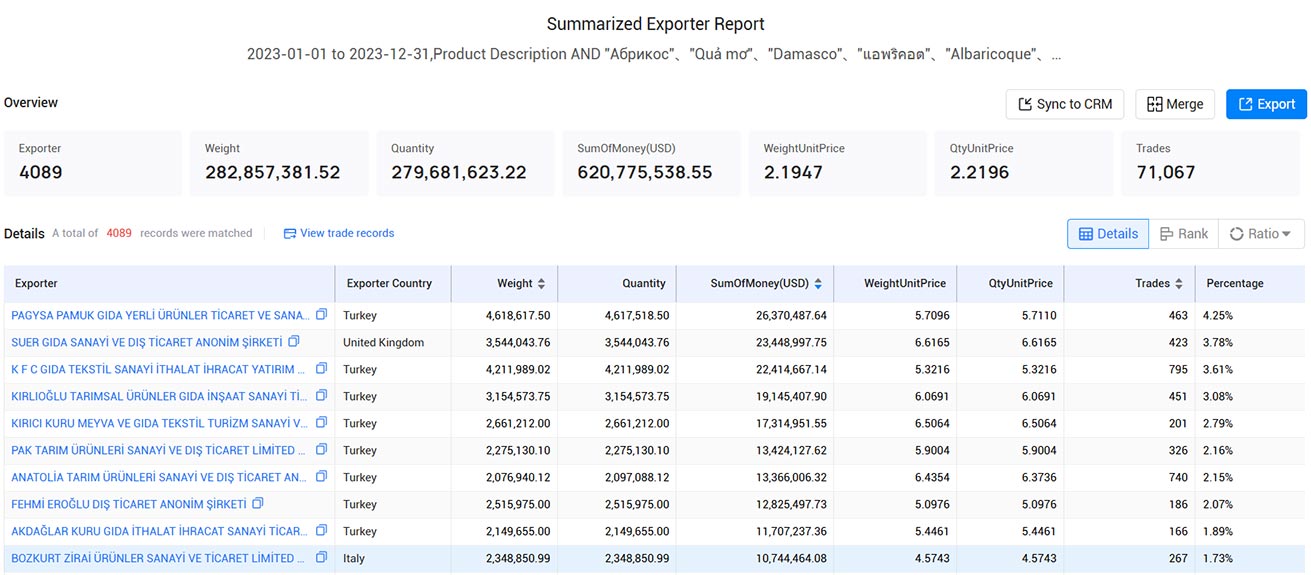1311x575 pixels.
Task: Copy KIRLIOĞLU TARIMSAL exporter name icon
Action: coord(321,396)
